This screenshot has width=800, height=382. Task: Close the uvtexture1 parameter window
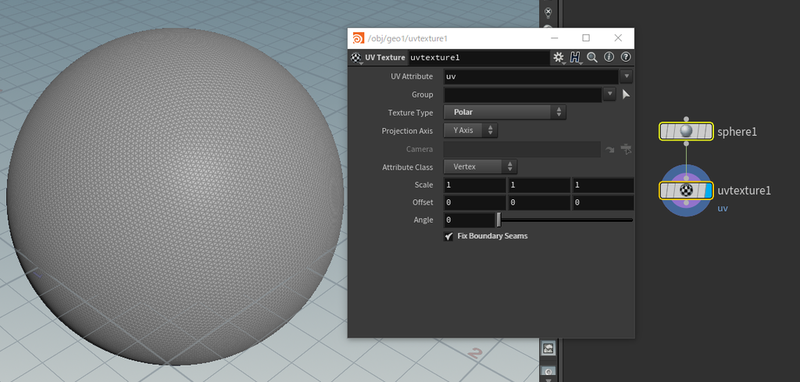[x=618, y=38]
